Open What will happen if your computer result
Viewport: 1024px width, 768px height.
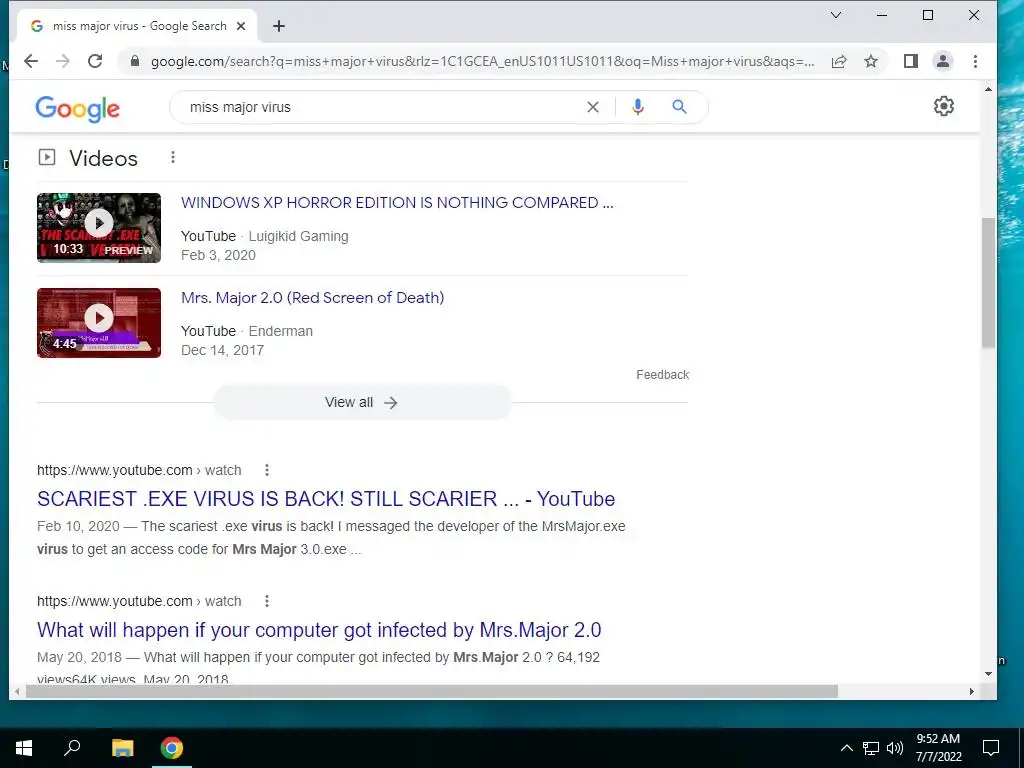click(319, 630)
